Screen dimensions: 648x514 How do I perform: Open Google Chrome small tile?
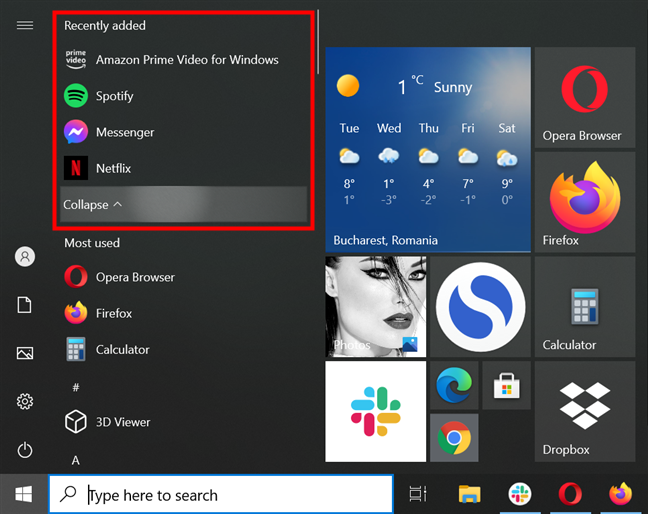click(x=453, y=438)
